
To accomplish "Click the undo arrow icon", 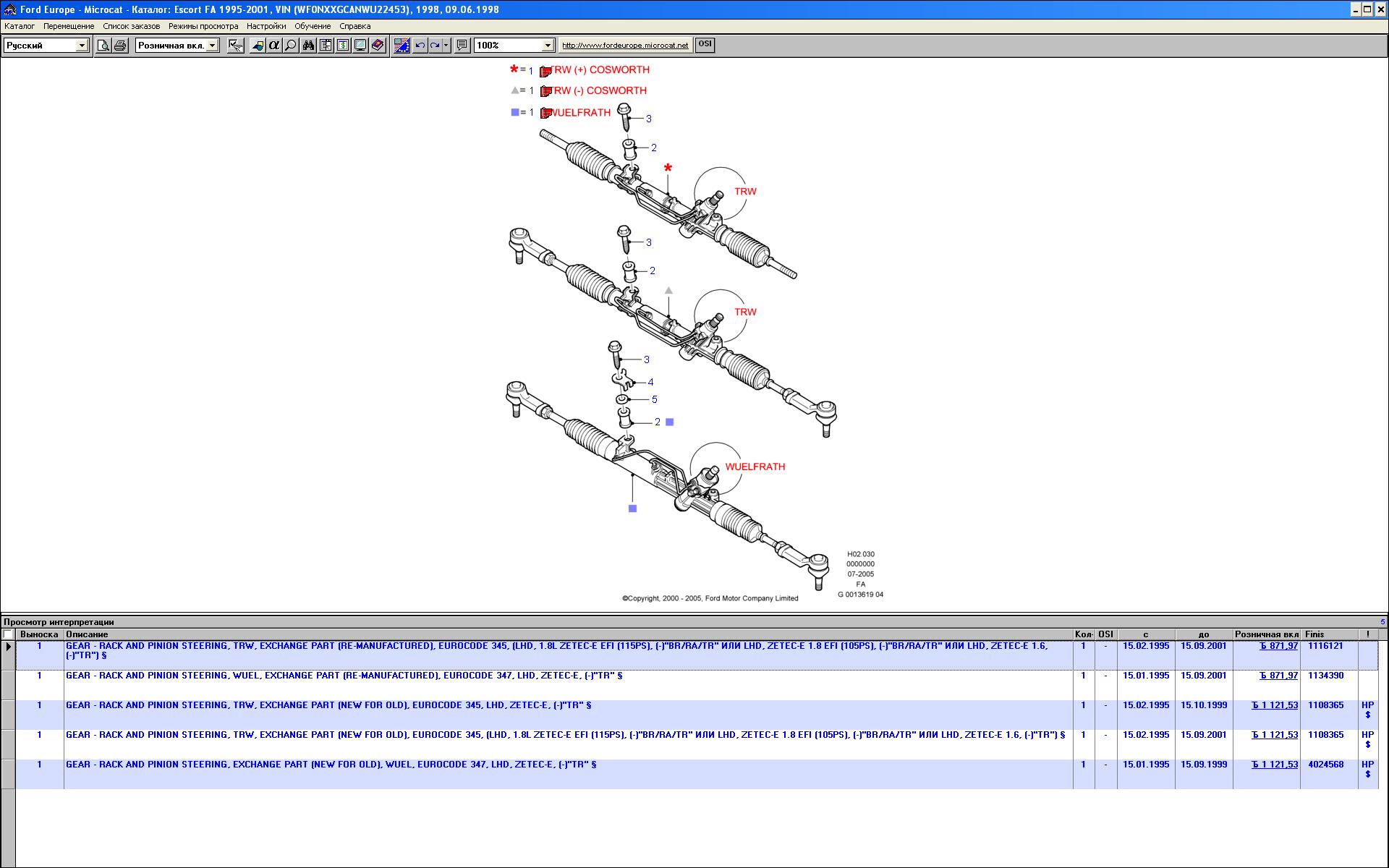I will click(420, 46).
